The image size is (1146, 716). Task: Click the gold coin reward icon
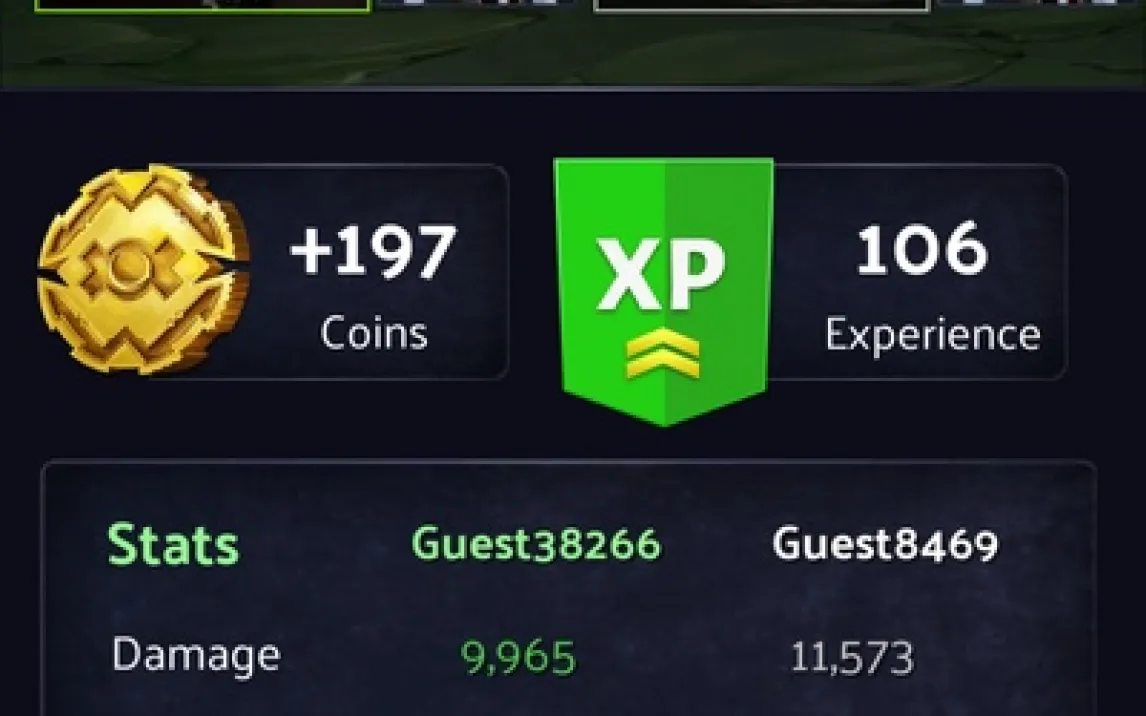143,269
